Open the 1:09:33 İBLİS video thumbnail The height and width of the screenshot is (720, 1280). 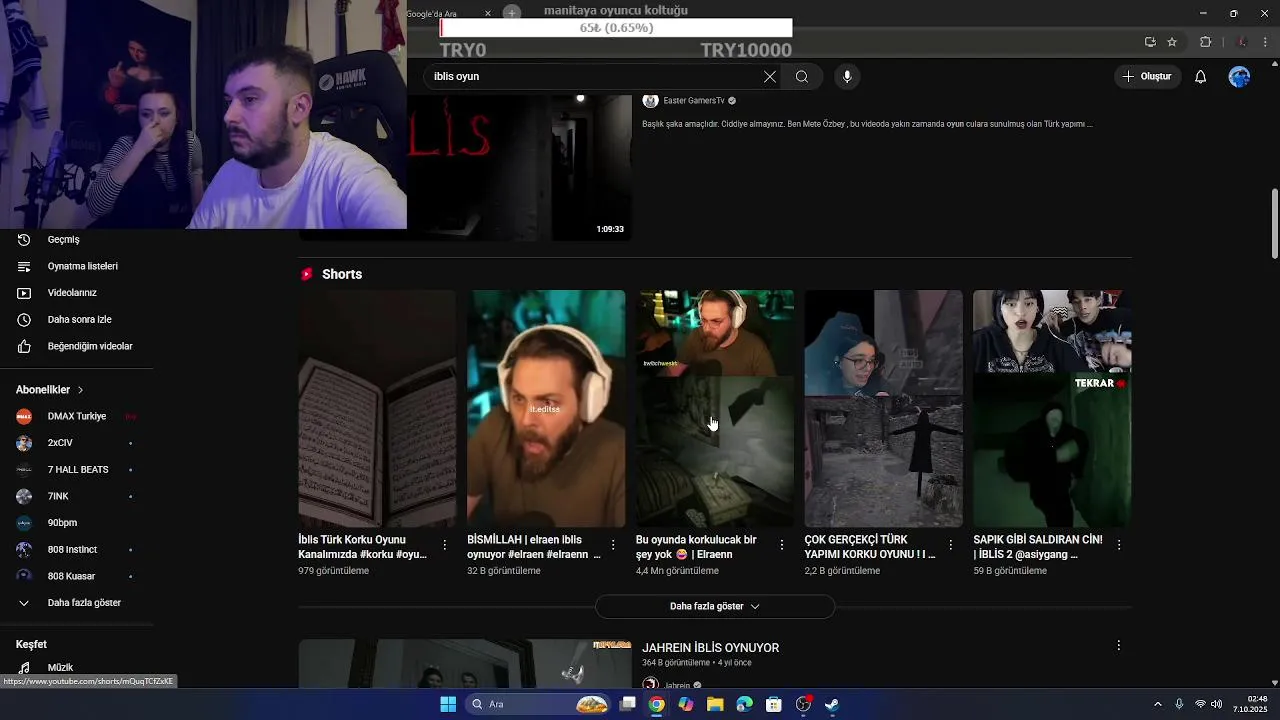pyautogui.click(x=520, y=167)
